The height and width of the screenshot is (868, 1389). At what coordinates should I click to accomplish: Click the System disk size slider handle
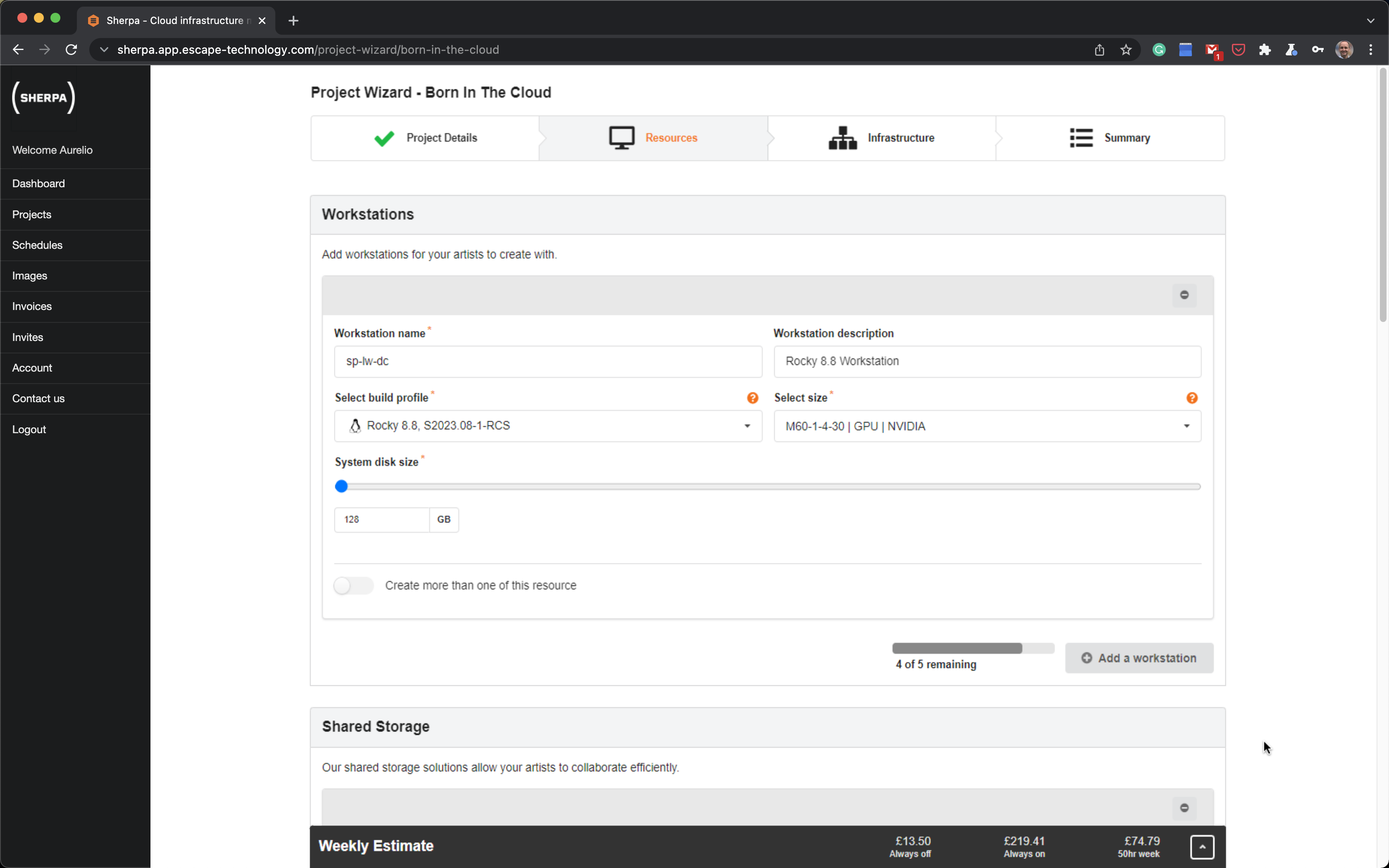point(341,486)
